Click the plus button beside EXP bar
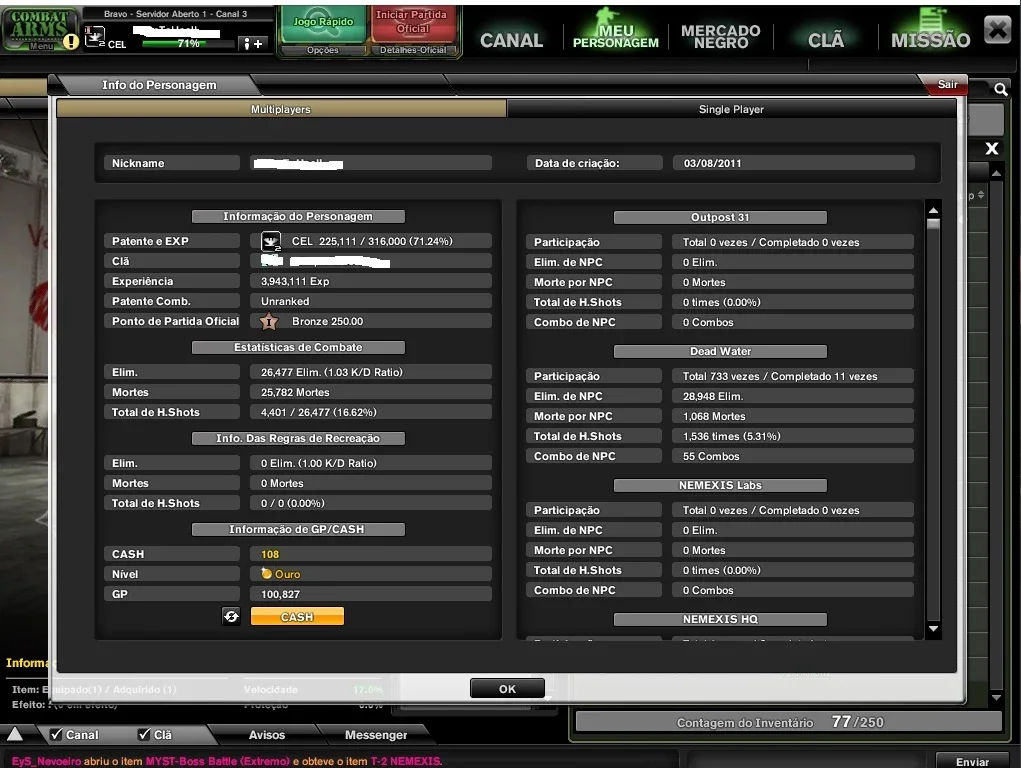The height and width of the screenshot is (768, 1021). coord(253,44)
